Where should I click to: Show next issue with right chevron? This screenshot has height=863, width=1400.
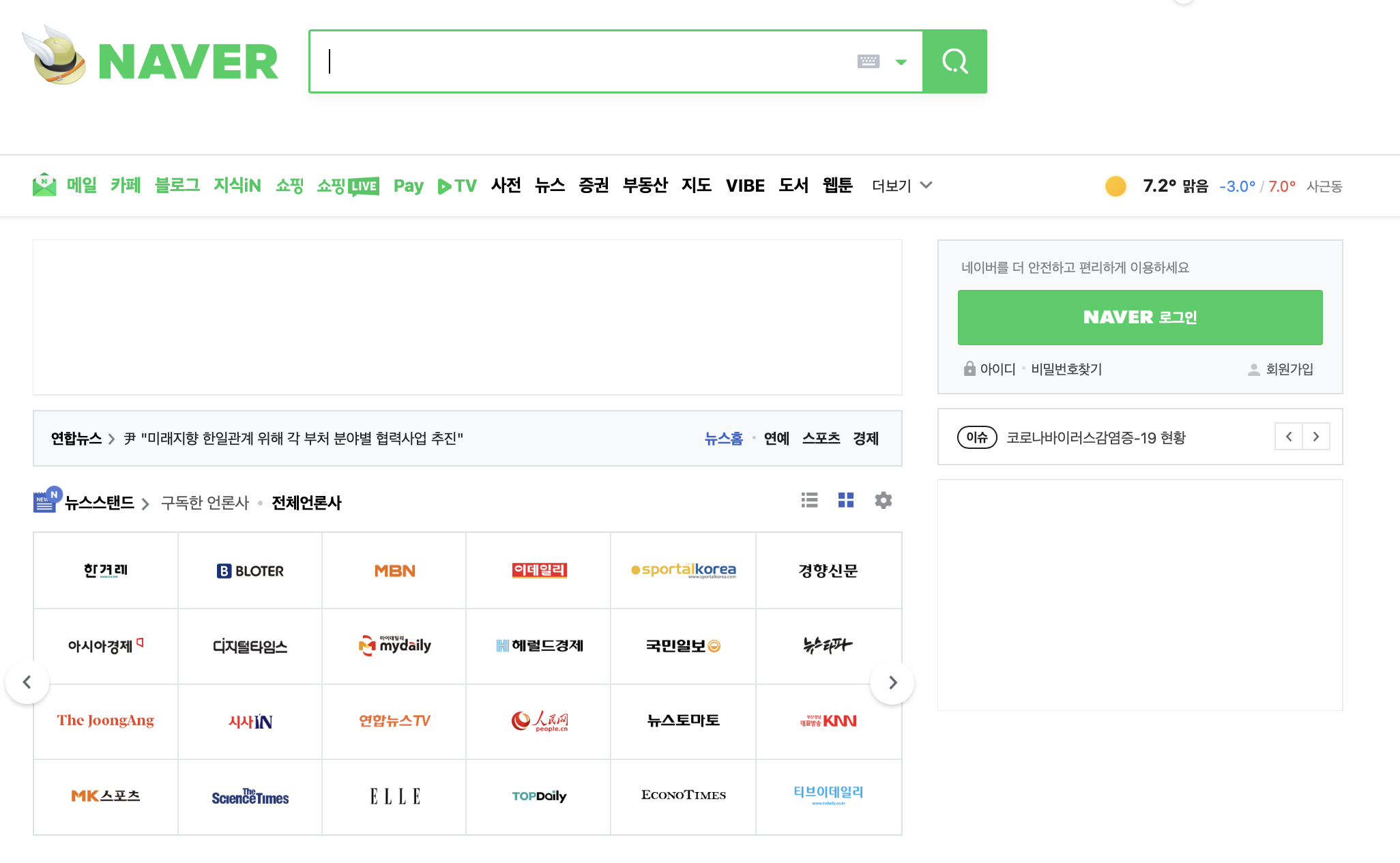pos(1316,437)
